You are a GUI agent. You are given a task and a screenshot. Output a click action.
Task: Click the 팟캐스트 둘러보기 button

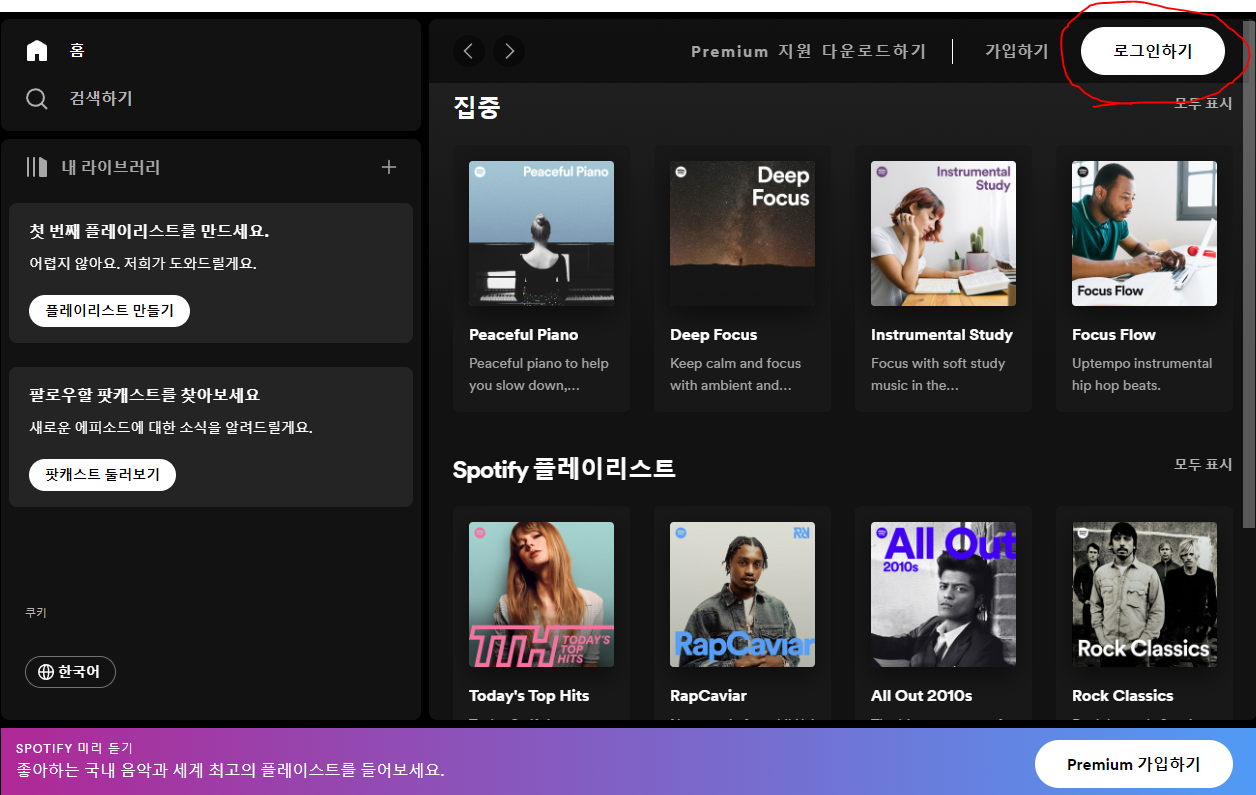click(102, 475)
